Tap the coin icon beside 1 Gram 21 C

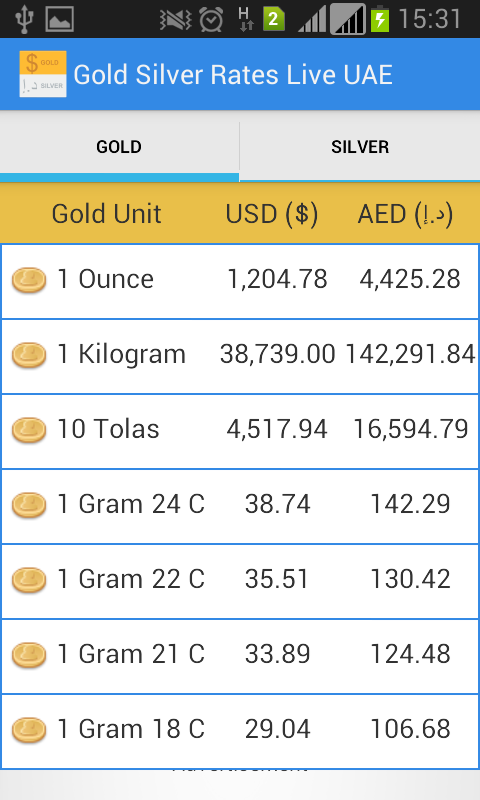pos(29,655)
